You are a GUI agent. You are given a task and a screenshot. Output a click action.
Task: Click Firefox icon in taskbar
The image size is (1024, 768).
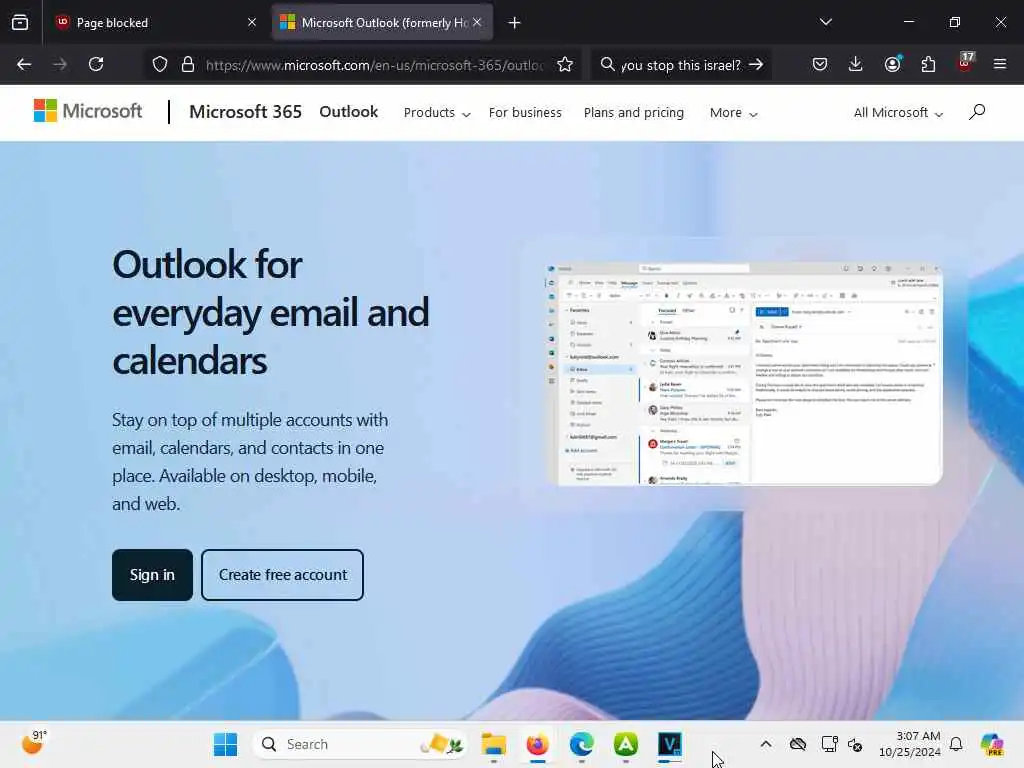537,744
